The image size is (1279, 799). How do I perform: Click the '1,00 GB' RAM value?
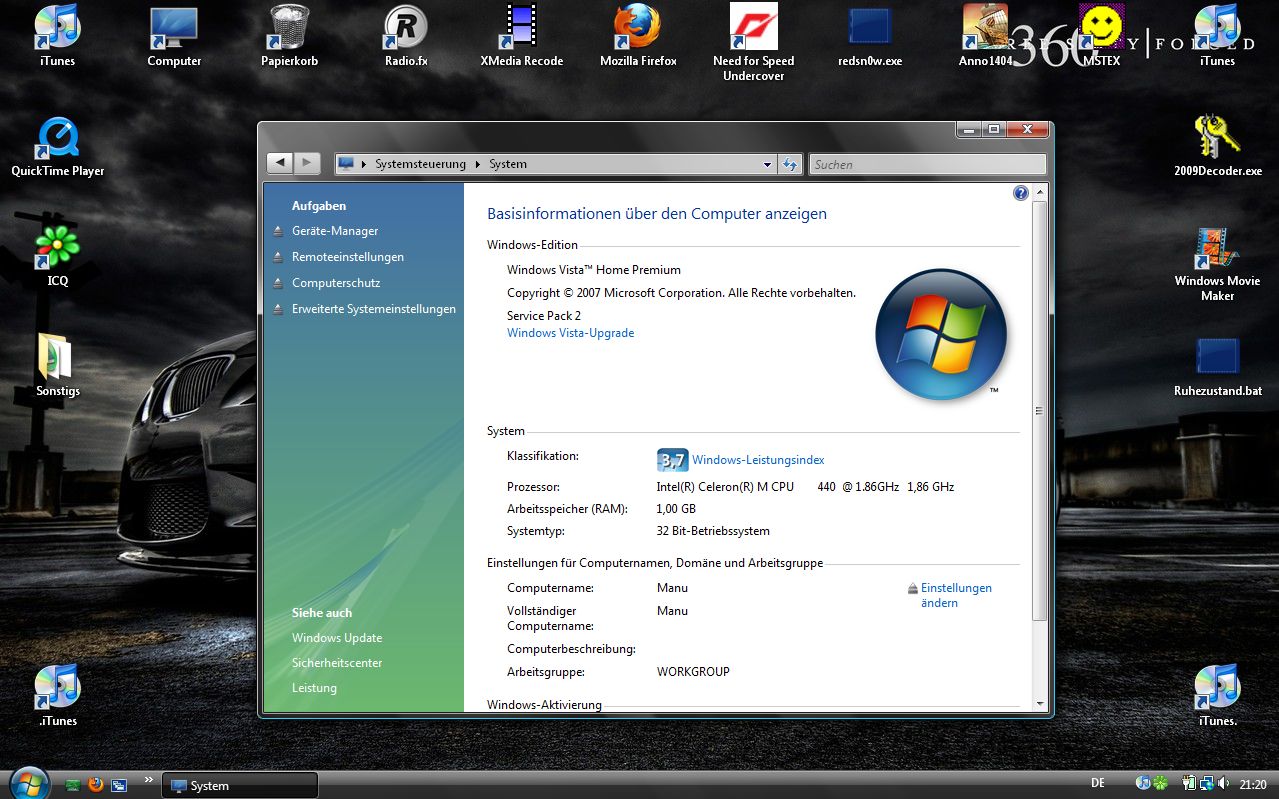(676, 509)
